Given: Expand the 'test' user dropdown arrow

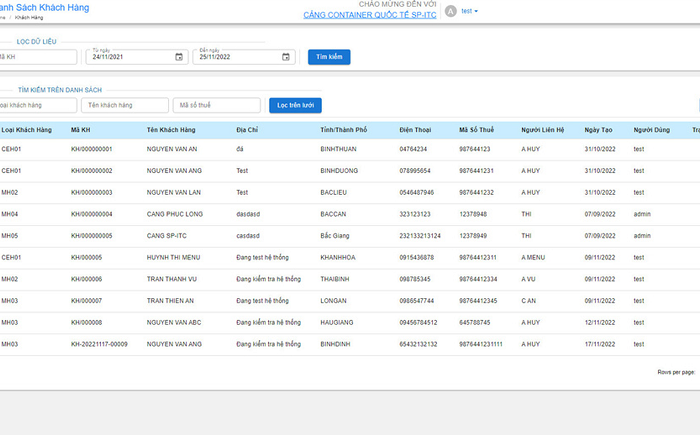Looking at the screenshot, I should (476, 11).
